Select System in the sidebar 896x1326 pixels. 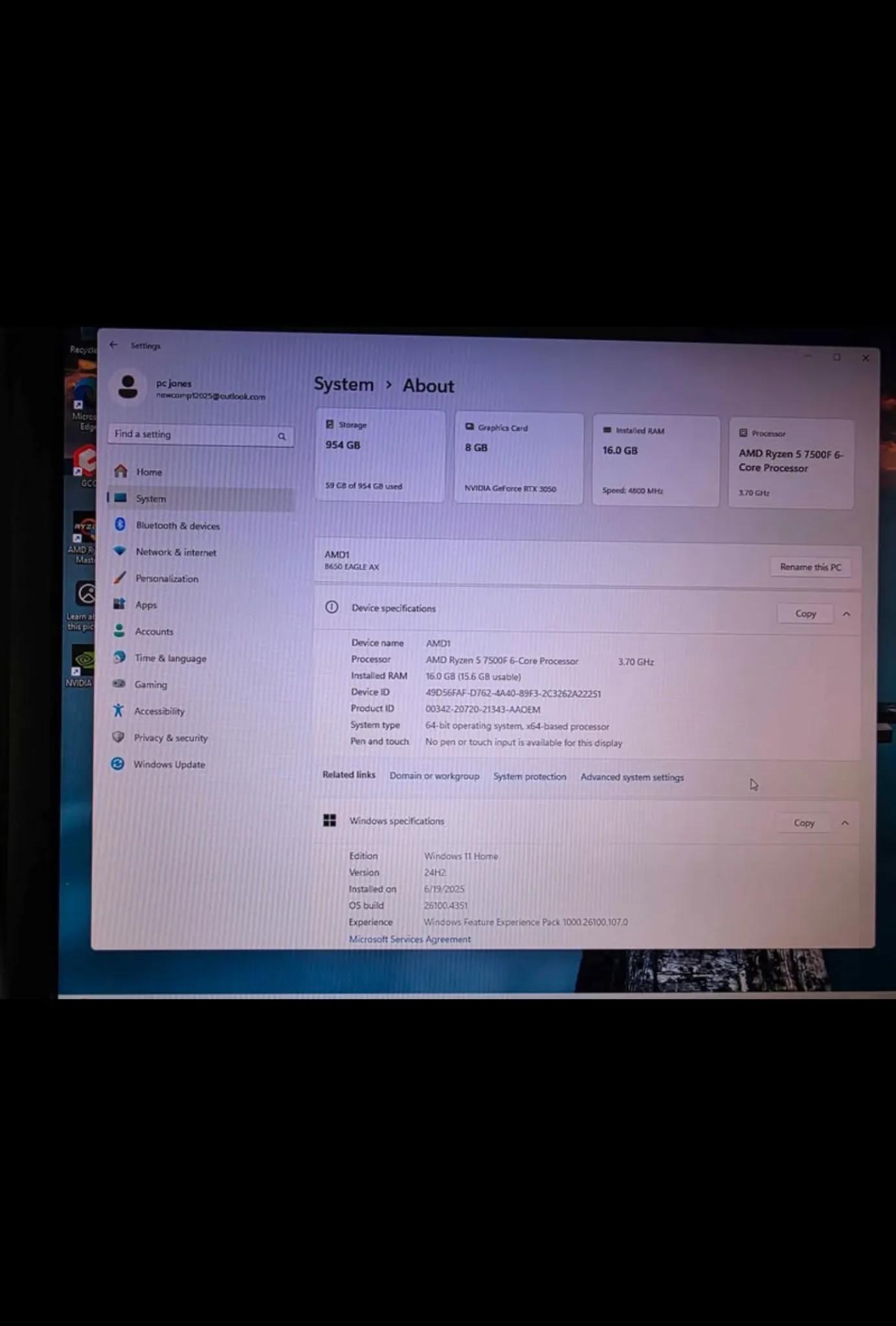click(201, 499)
